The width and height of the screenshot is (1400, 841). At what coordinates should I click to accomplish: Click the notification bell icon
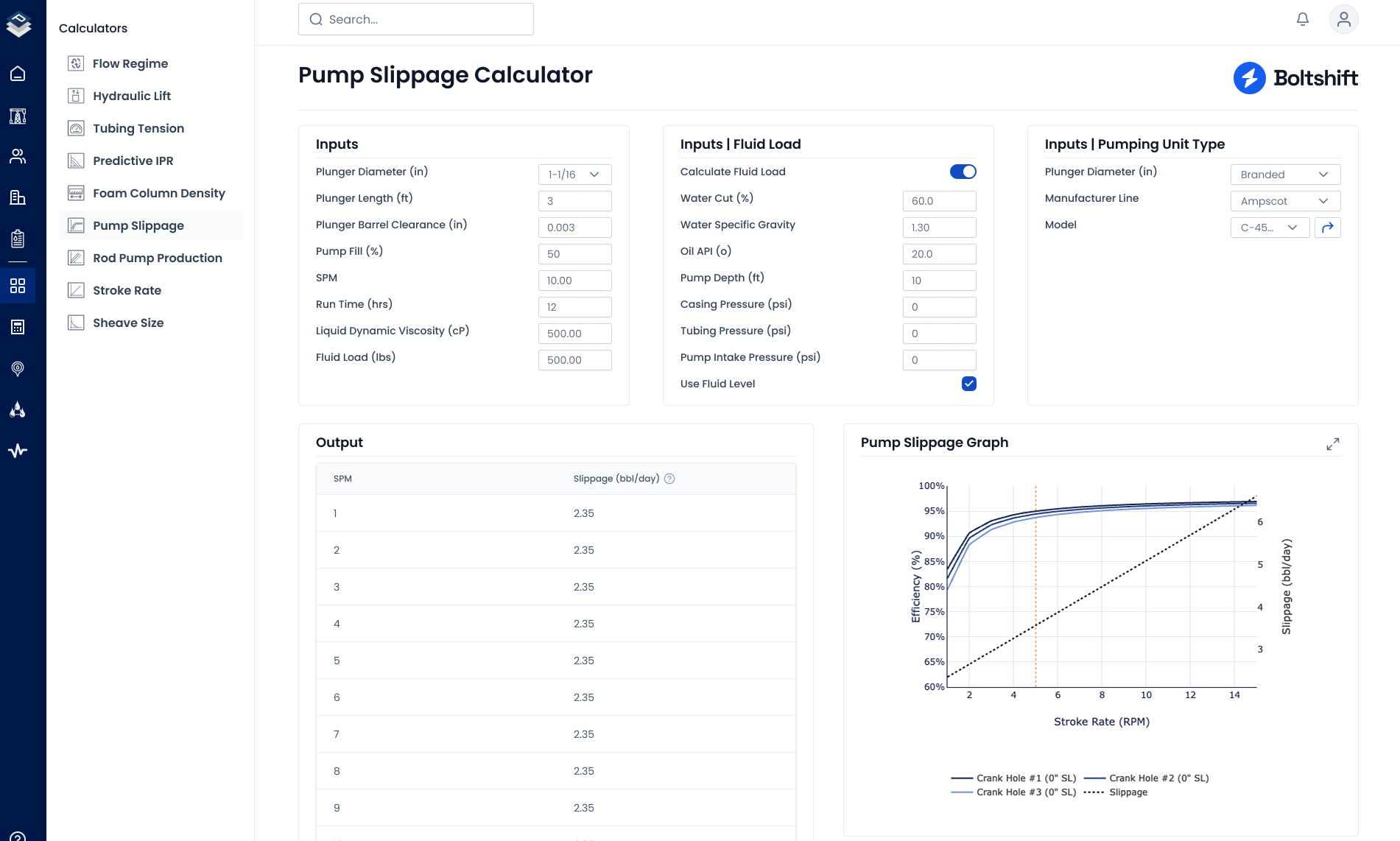click(1303, 19)
